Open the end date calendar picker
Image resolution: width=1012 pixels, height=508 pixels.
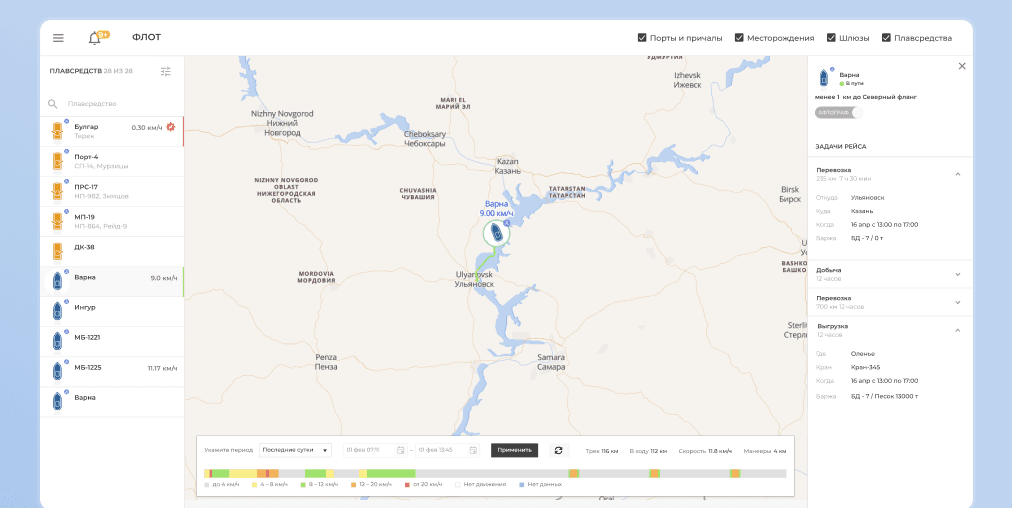click(x=473, y=450)
